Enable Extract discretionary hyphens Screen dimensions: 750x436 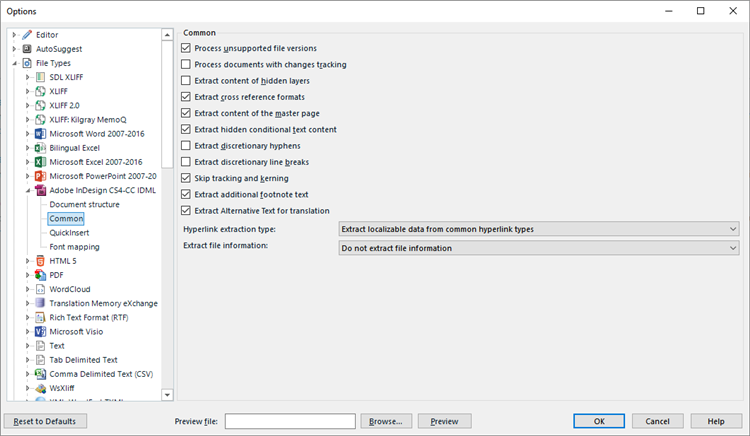pos(186,145)
